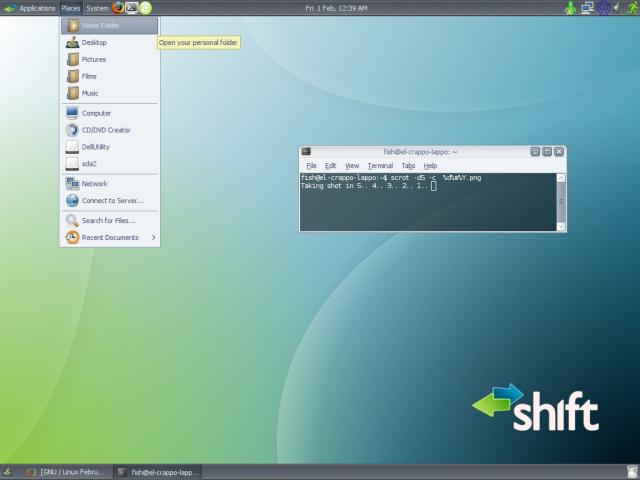Open network computers tray icon
Screen dimensions: 640x480
587,8
